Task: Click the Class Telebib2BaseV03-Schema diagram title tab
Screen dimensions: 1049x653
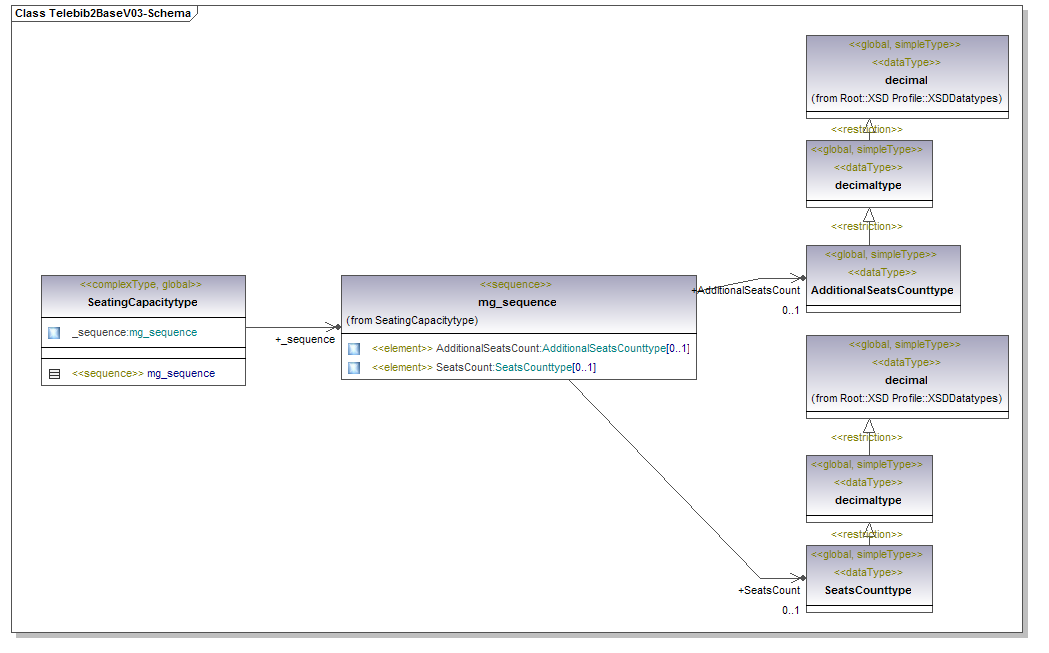Action: 103,14
